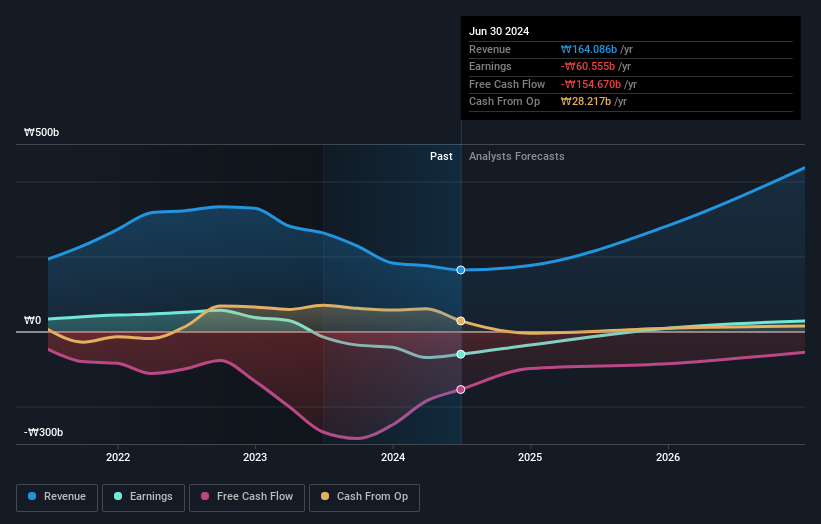Image resolution: width=821 pixels, height=524 pixels.
Task: Toggle the Earnings legend button
Action: pos(143,497)
